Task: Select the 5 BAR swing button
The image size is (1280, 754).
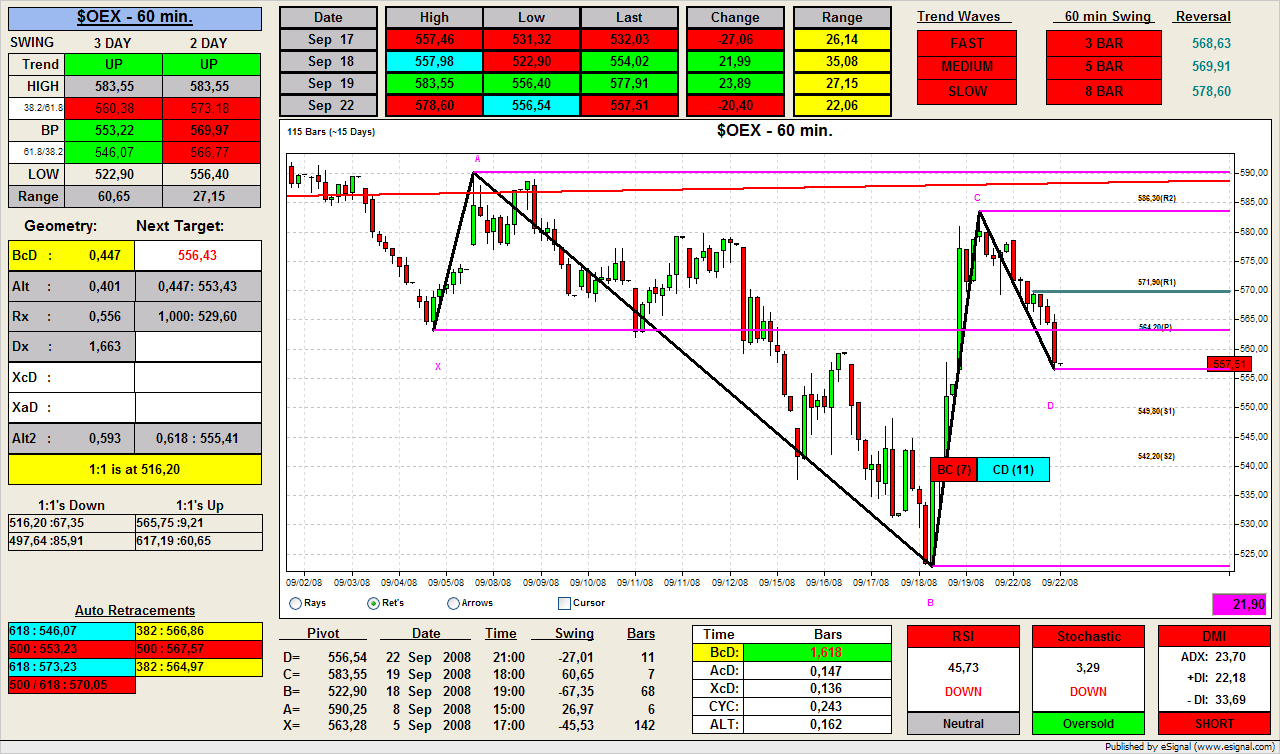Action: [x=1104, y=67]
